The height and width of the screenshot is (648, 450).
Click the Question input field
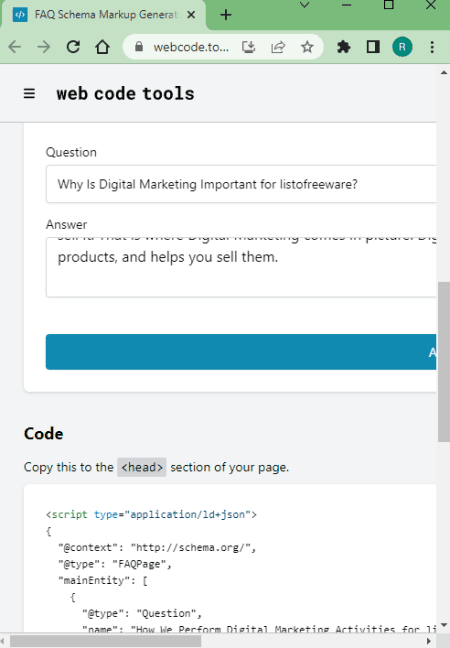(x=241, y=184)
